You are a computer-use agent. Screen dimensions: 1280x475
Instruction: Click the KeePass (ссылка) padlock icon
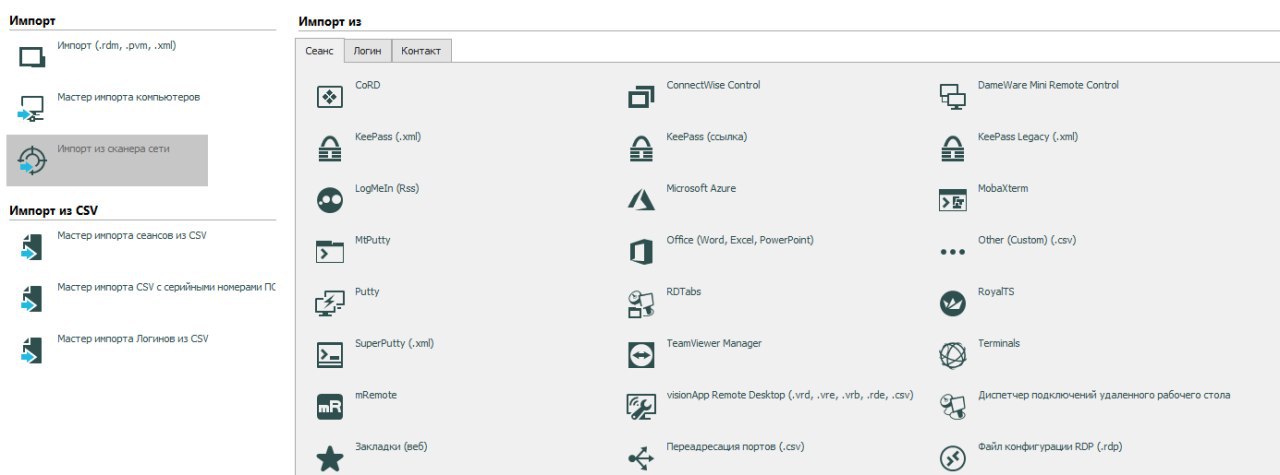click(640, 149)
